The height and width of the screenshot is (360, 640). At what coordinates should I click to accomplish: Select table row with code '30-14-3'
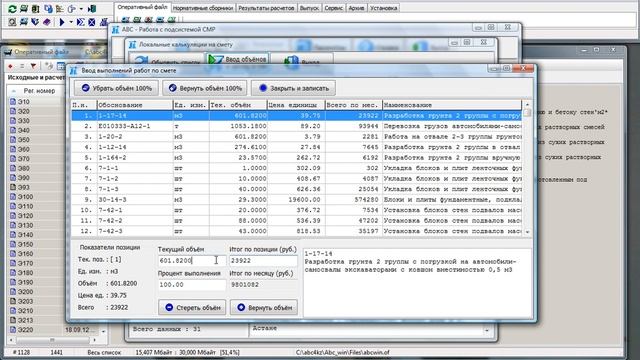296,200
